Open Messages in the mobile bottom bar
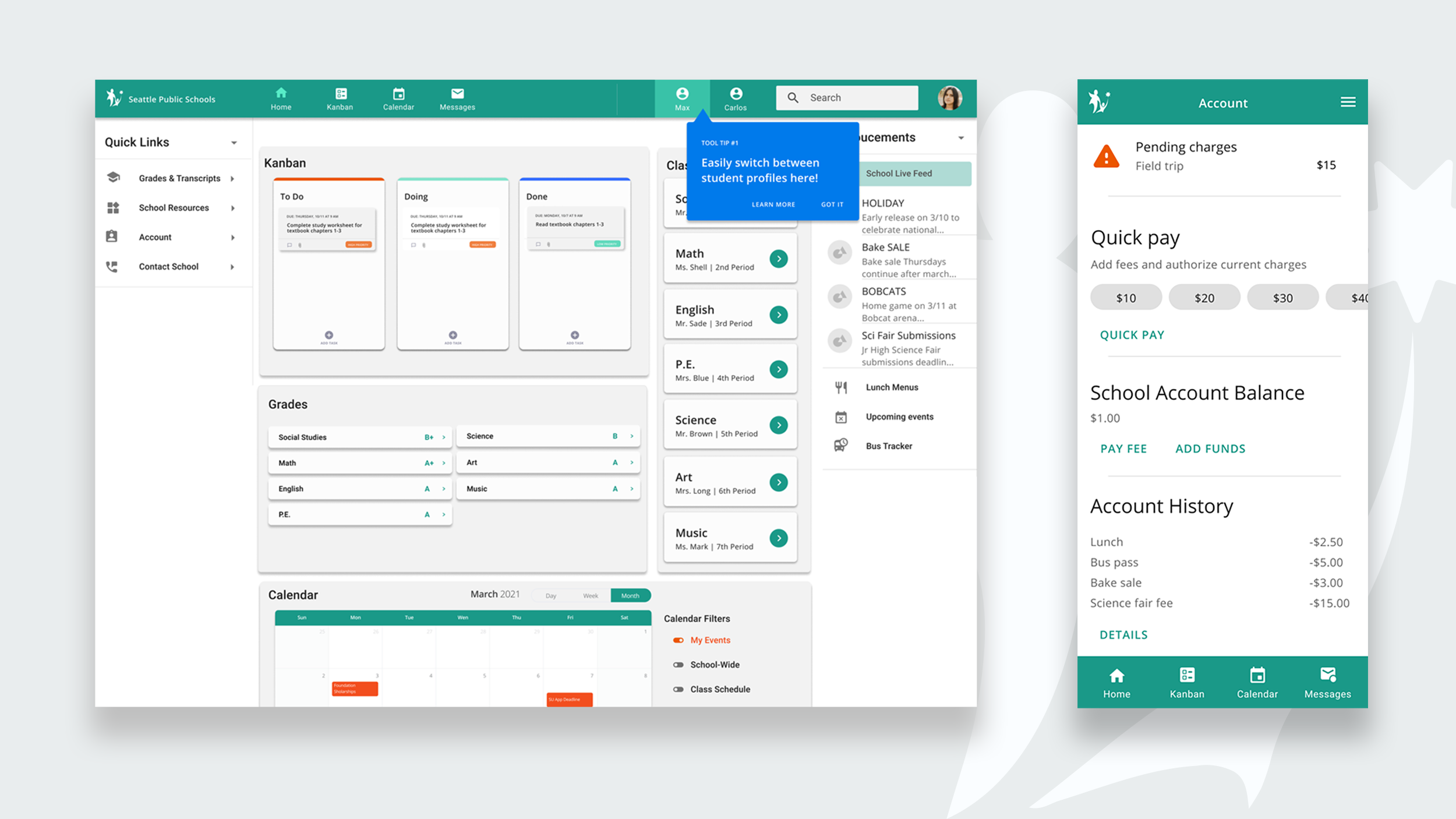This screenshot has width=1456, height=819. [1327, 683]
